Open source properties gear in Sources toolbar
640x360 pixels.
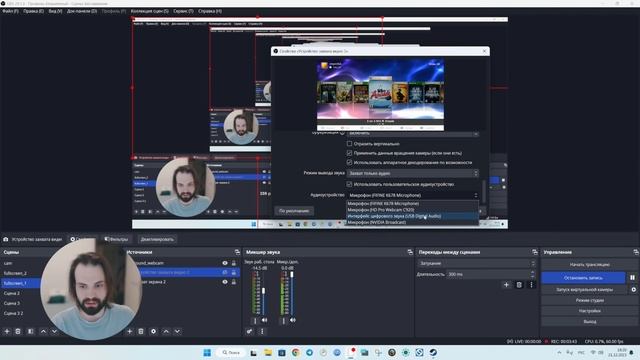click(153, 331)
